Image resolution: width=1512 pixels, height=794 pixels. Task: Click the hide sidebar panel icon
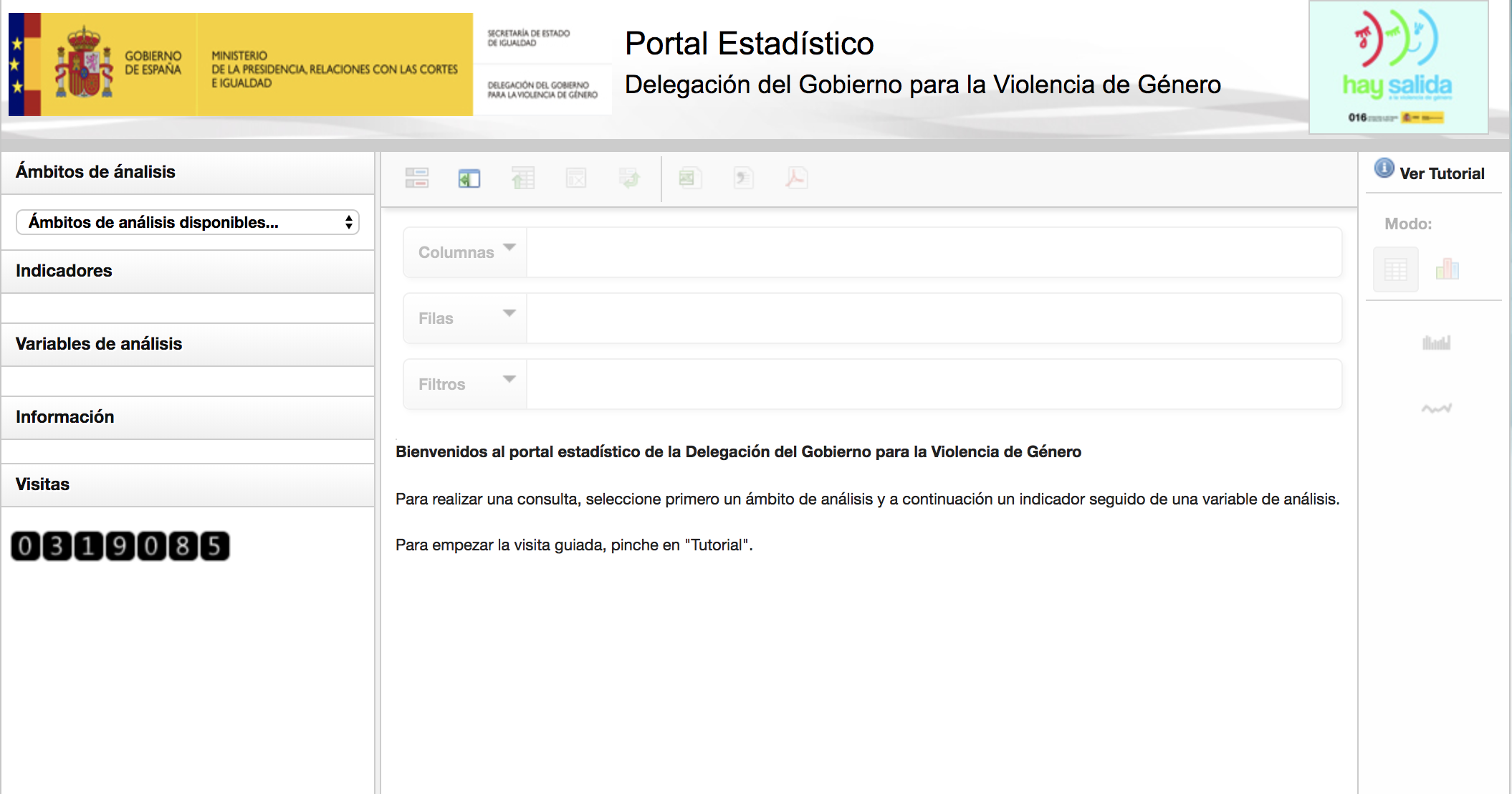(469, 178)
